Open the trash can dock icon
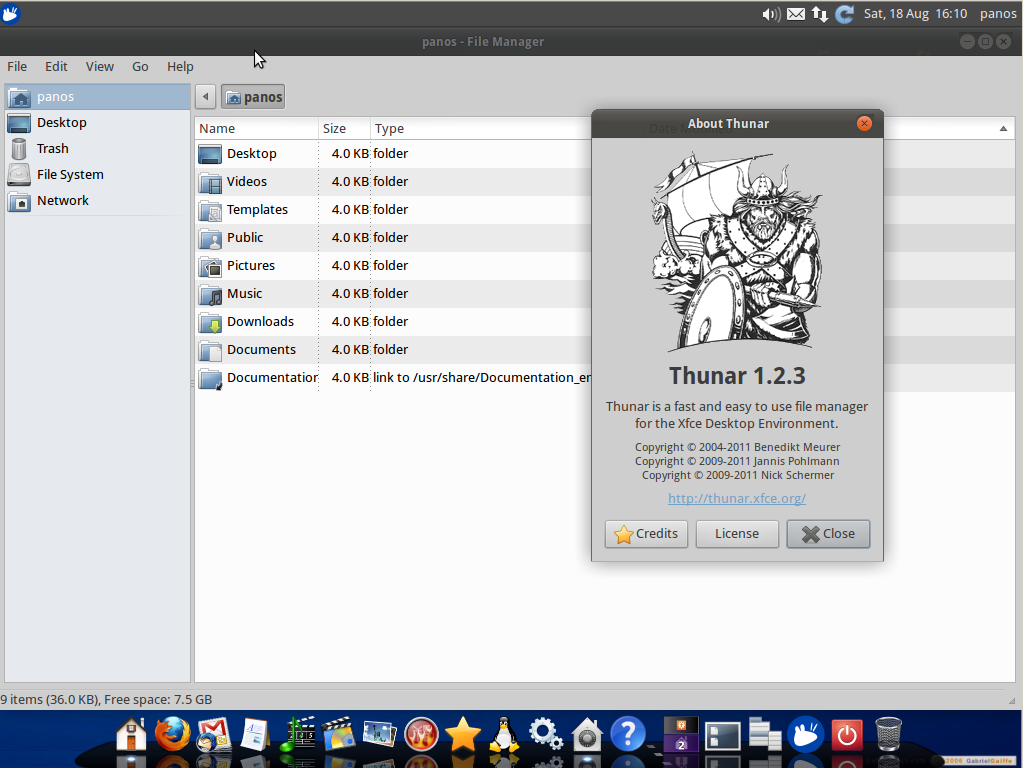 pyautogui.click(x=888, y=735)
